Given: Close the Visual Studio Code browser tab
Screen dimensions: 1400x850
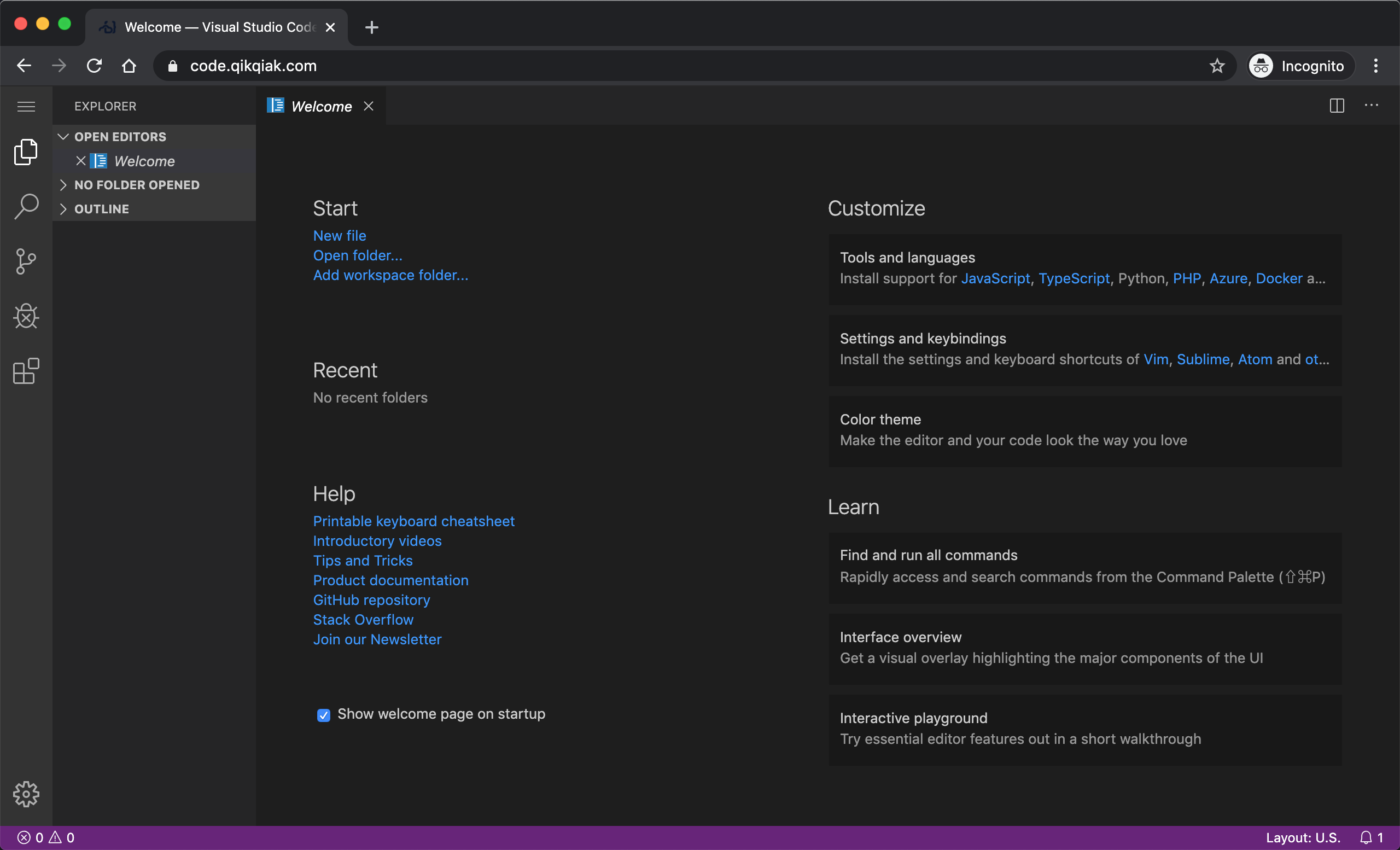Looking at the screenshot, I should click(330, 27).
